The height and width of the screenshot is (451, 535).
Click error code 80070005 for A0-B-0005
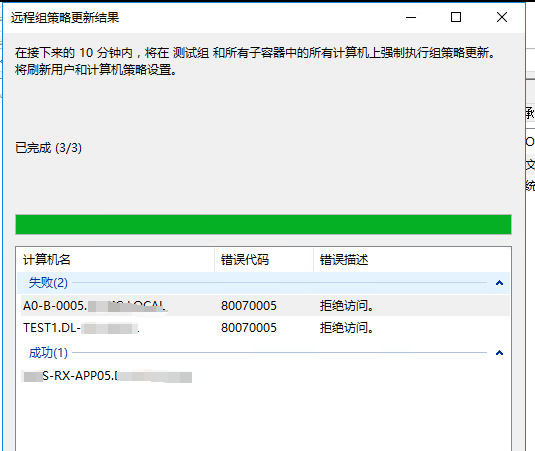click(x=249, y=306)
